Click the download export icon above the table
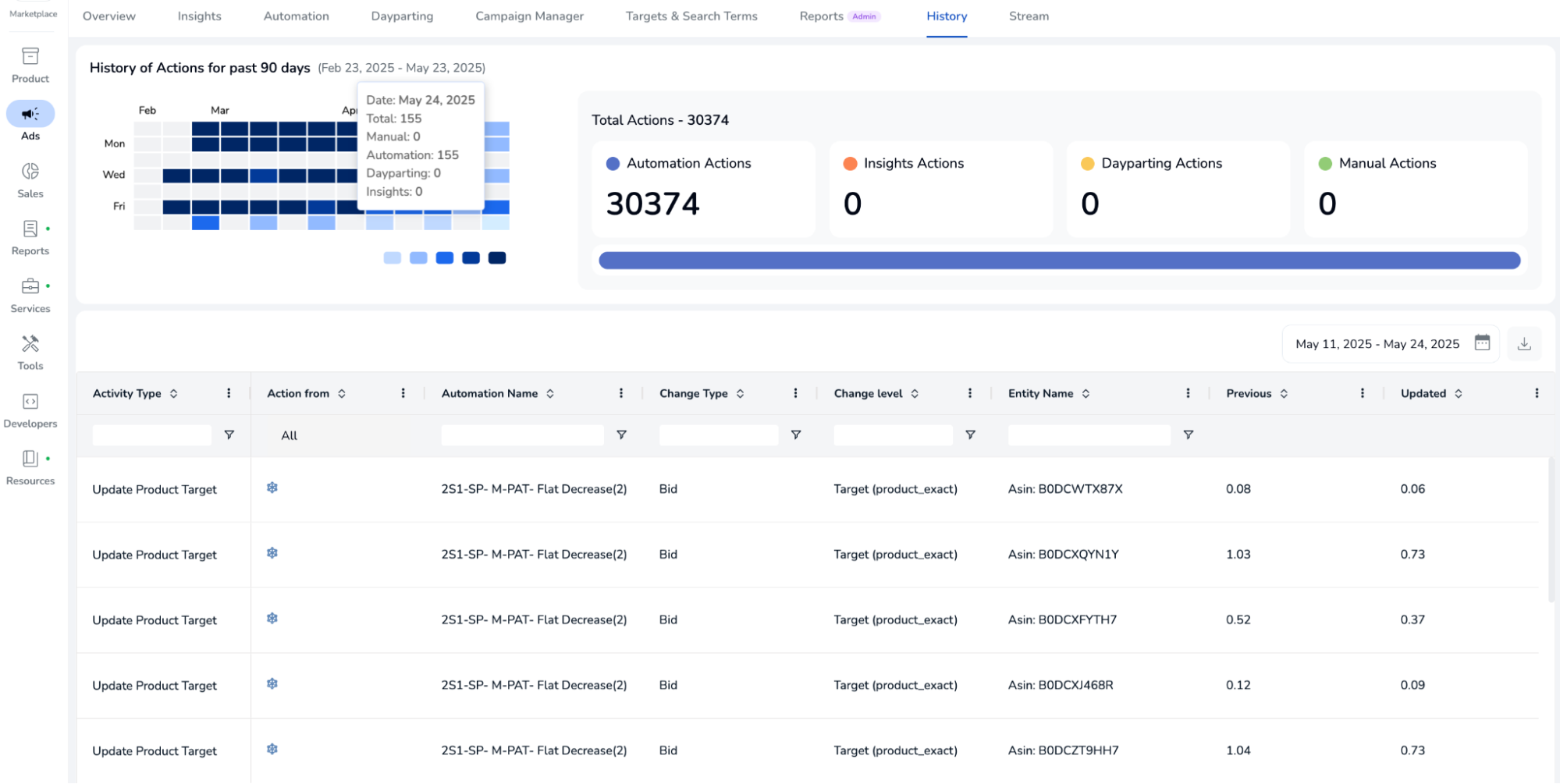Screen dimensions: 1560x784 tap(1523, 343)
